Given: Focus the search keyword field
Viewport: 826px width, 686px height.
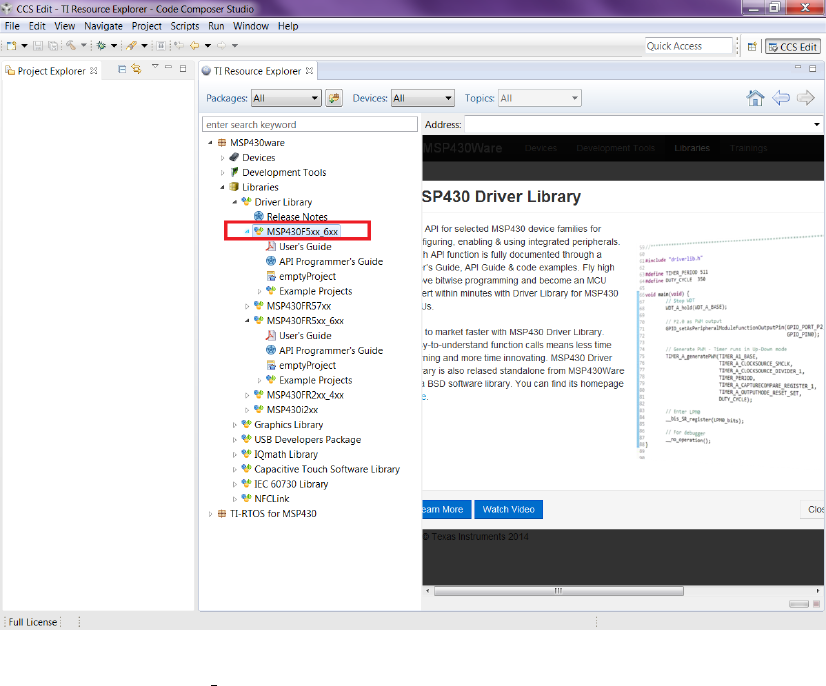Looking at the screenshot, I should (x=310, y=124).
